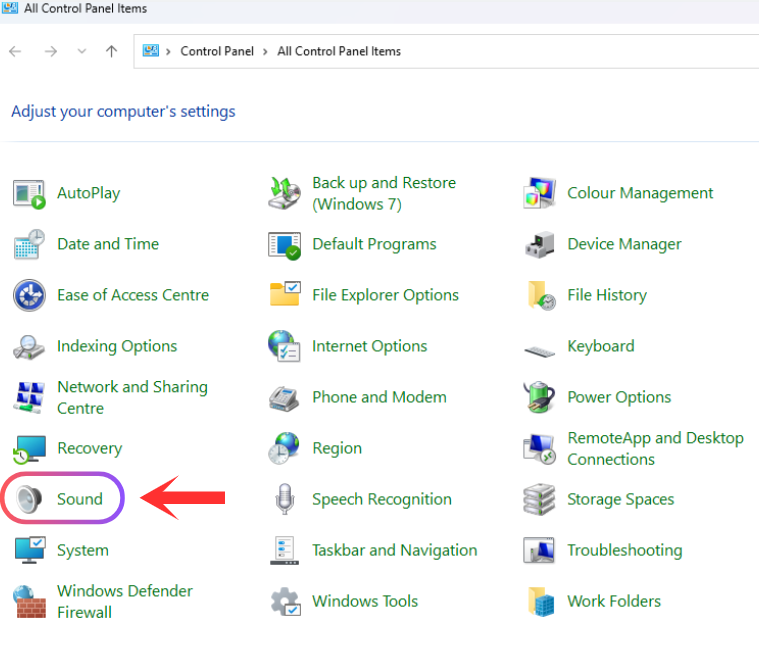
Task: Click the Colour Management icon
Action: click(x=539, y=193)
